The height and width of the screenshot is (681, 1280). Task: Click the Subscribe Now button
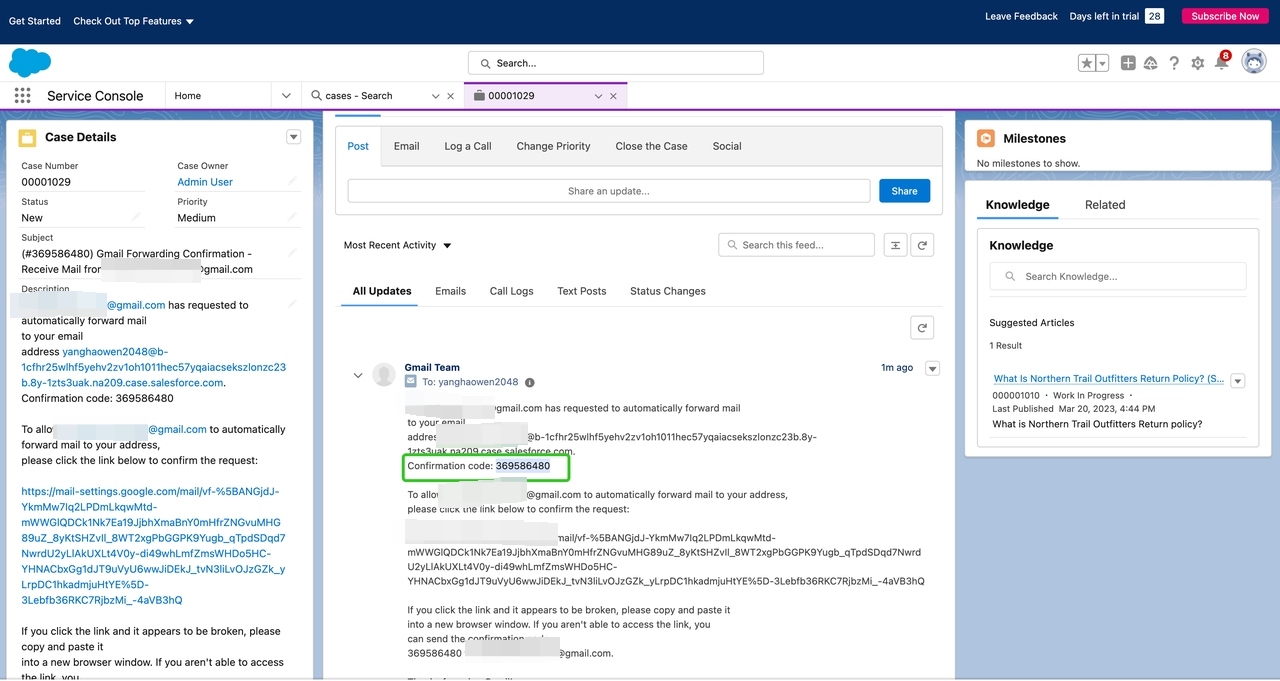pos(1224,16)
